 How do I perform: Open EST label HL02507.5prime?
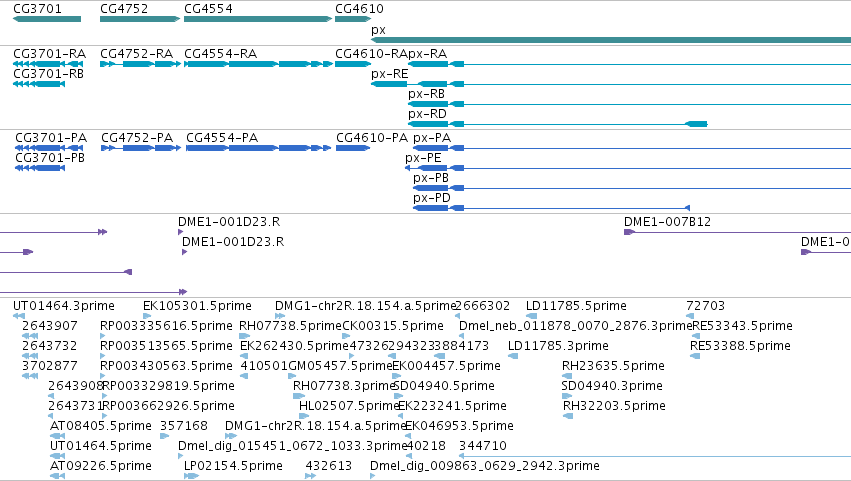click(x=350, y=407)
